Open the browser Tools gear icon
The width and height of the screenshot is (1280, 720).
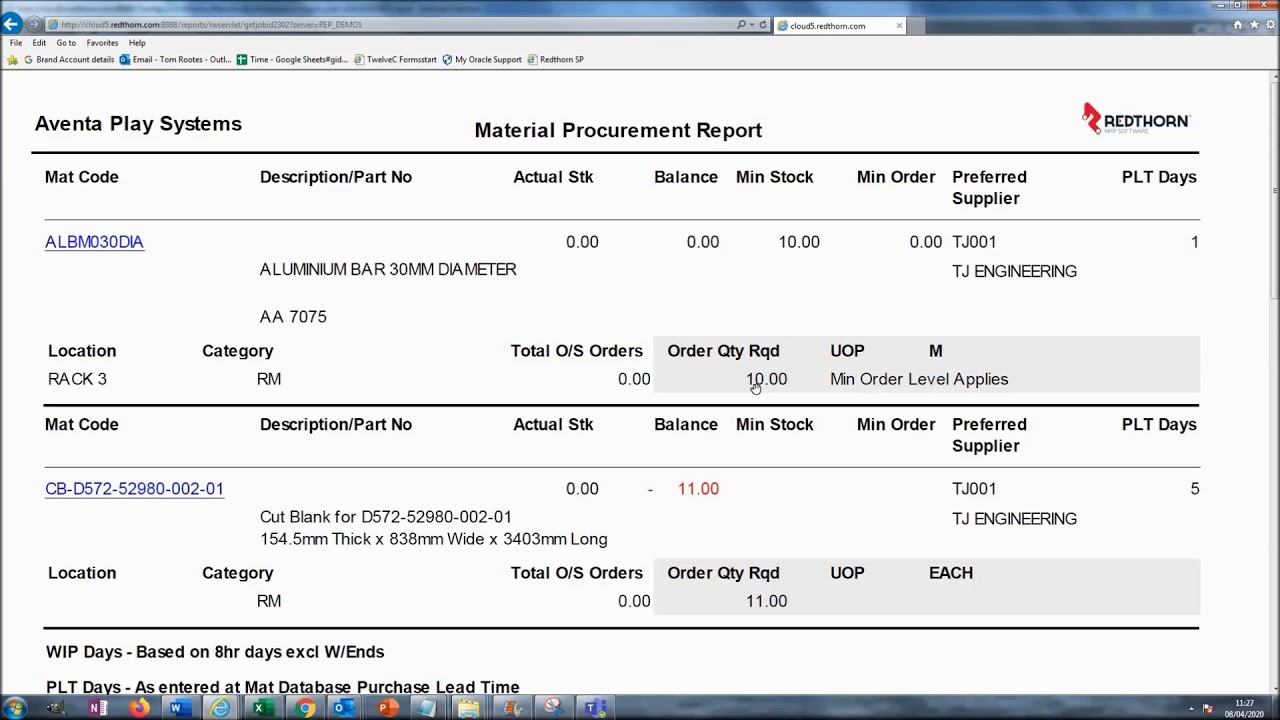click(x=1269, y=25)
